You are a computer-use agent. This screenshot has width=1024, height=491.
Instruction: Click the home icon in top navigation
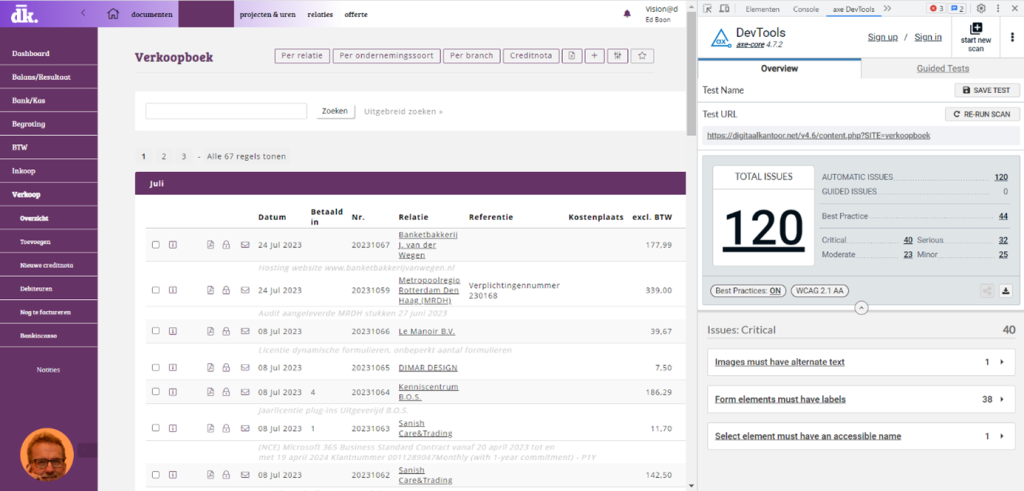(x=113, y=14)
